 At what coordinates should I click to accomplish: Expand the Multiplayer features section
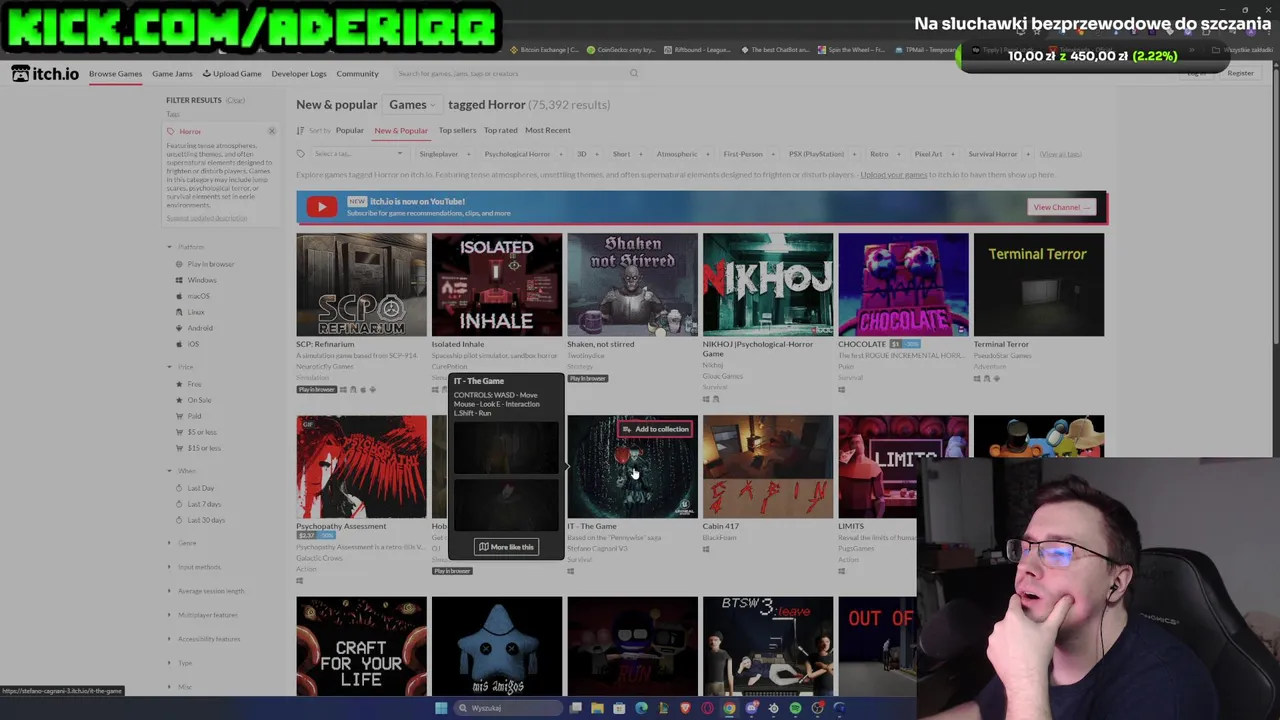203,615
